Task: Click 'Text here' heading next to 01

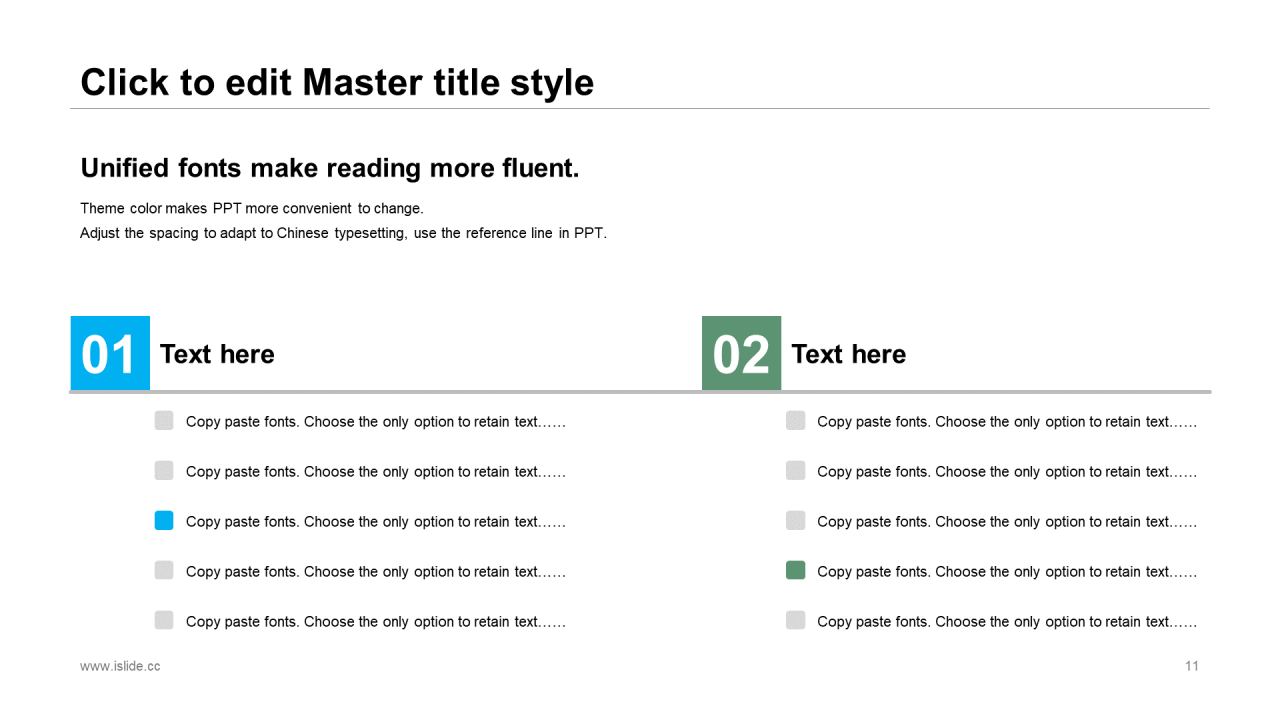Action: (x=217, y=354)
